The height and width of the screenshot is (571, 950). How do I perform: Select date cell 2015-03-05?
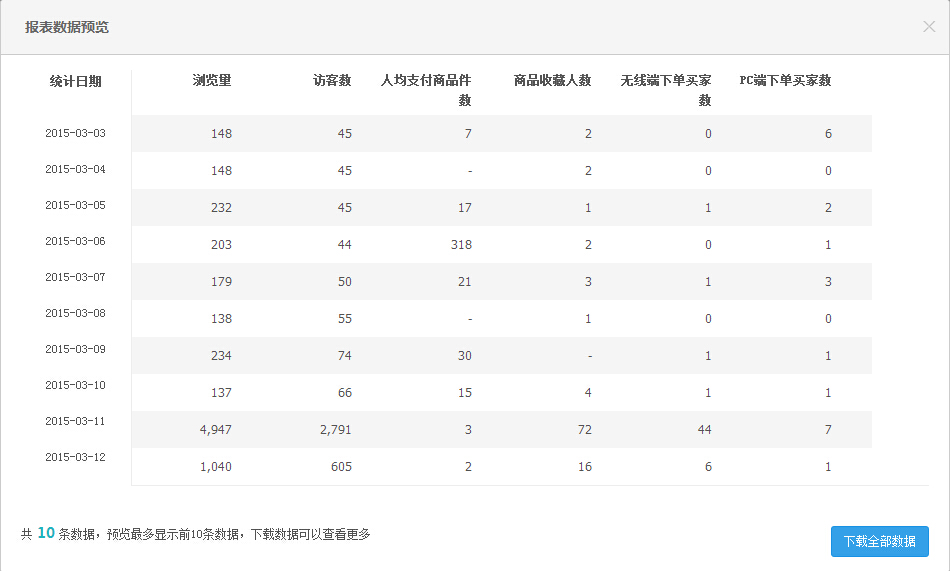pos(75,205)
